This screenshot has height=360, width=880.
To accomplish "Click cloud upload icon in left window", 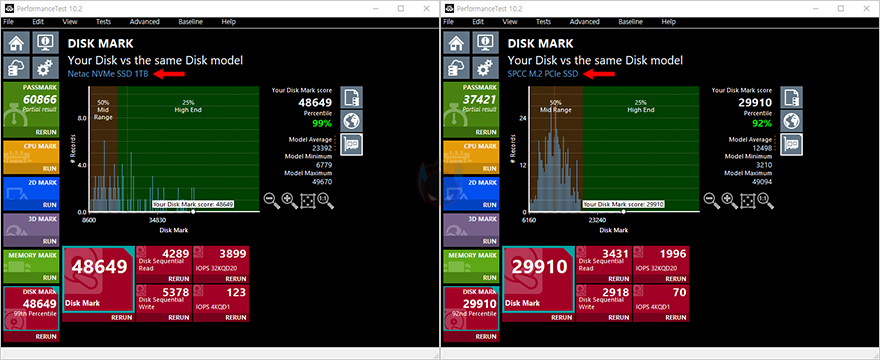I will 17,69.
